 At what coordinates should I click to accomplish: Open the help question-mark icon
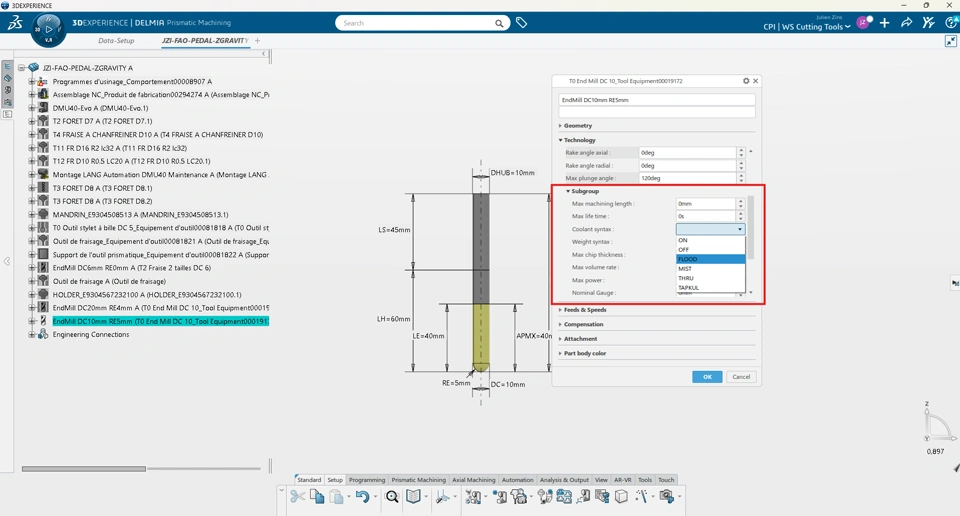tap(951, 23)
